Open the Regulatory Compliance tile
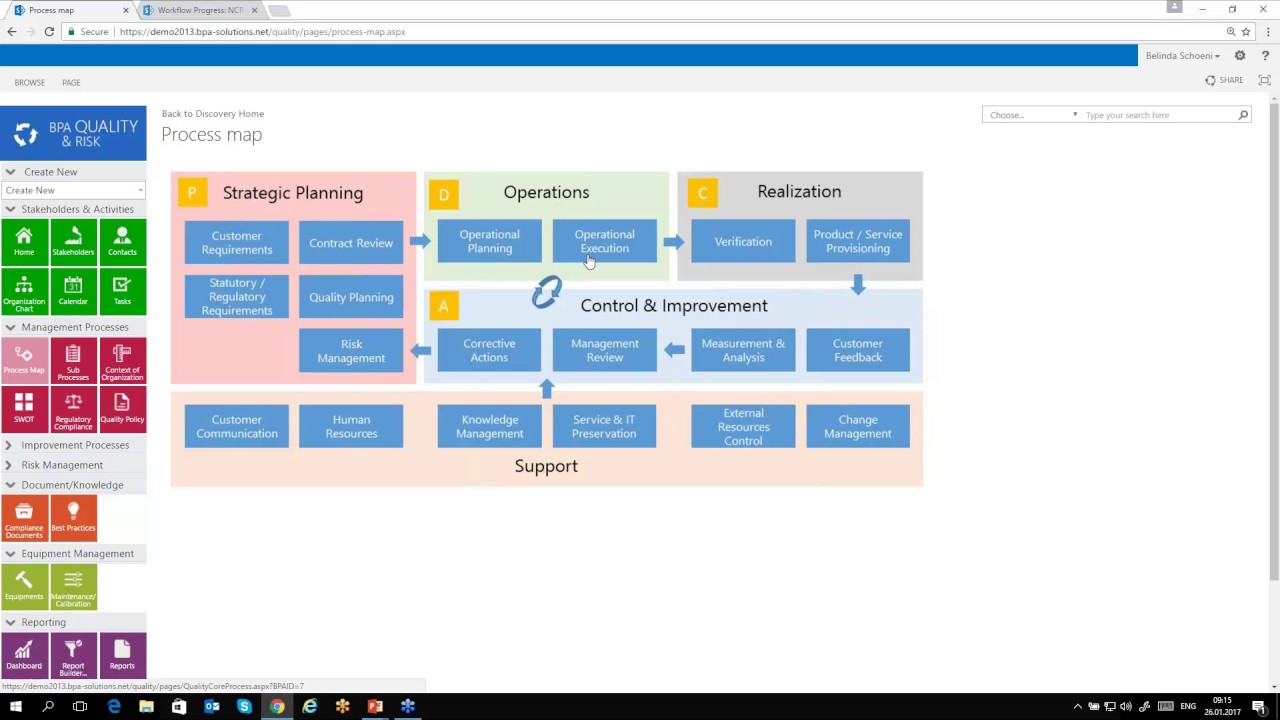 tap(73, 409)
